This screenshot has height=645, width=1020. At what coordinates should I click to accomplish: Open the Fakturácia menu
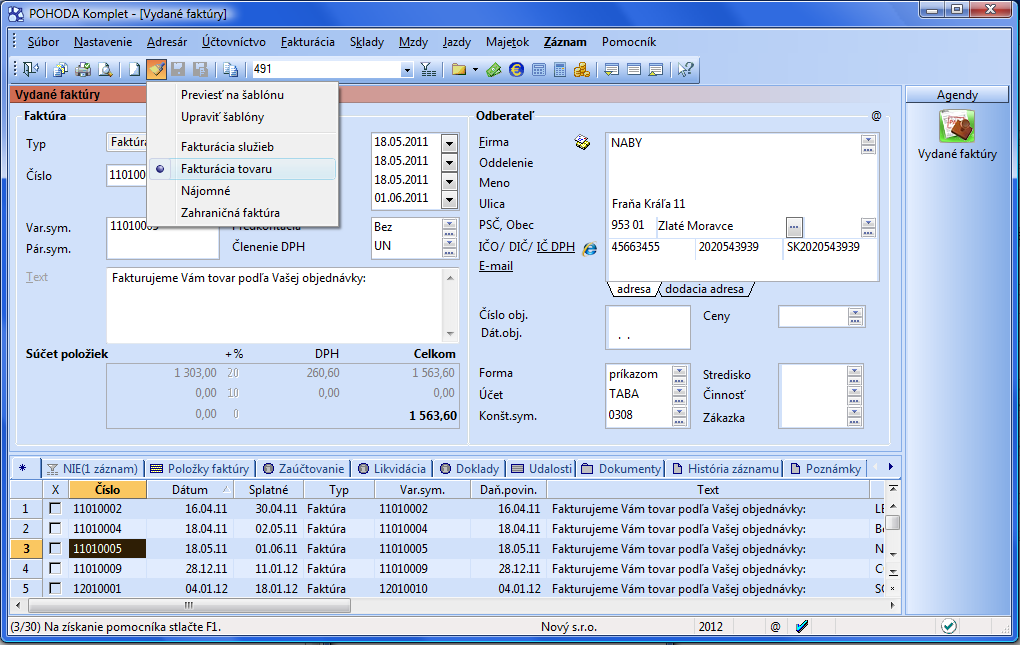pos(308,42)
